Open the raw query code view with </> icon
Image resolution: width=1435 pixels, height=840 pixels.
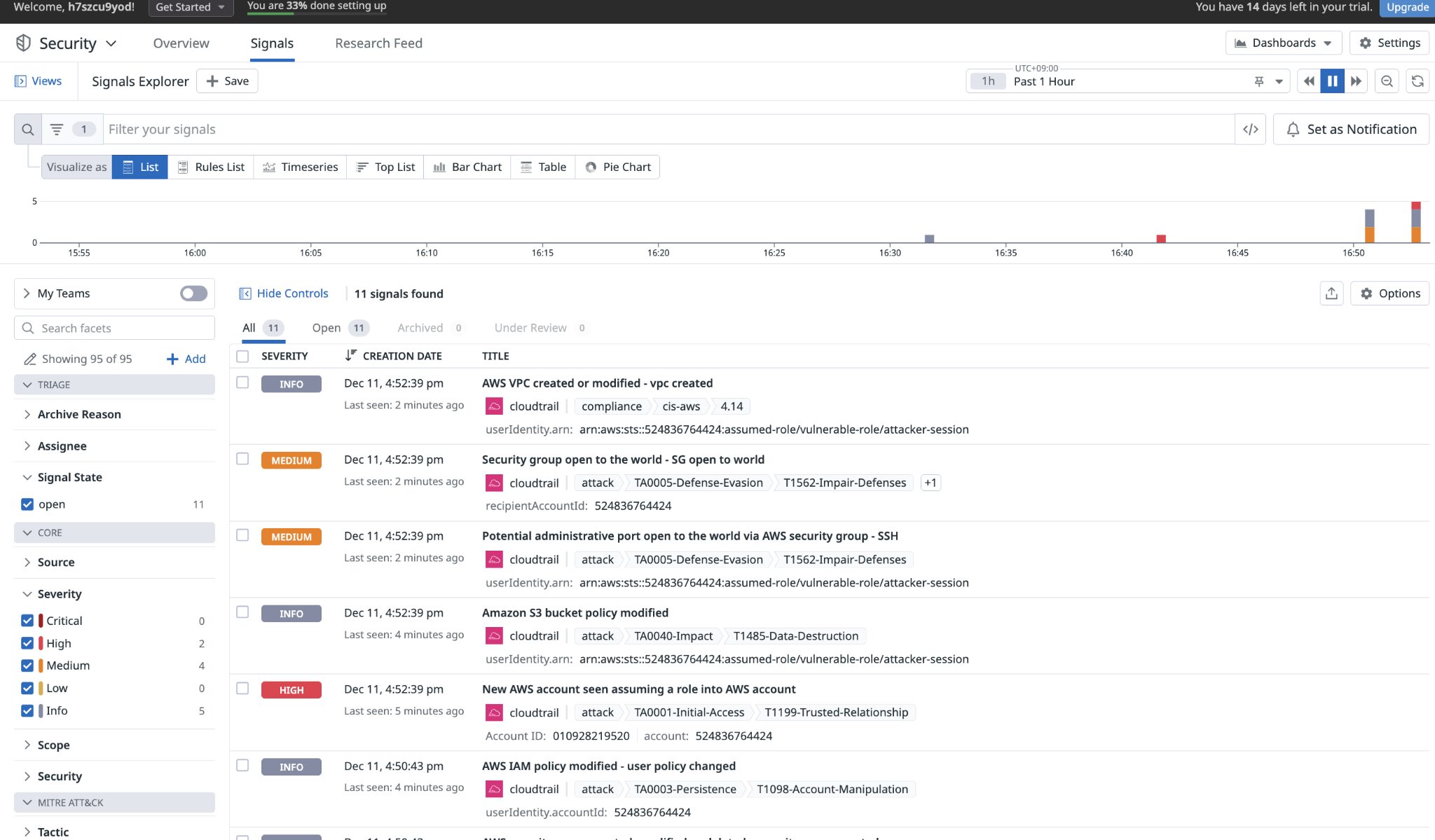[1251, 129]
